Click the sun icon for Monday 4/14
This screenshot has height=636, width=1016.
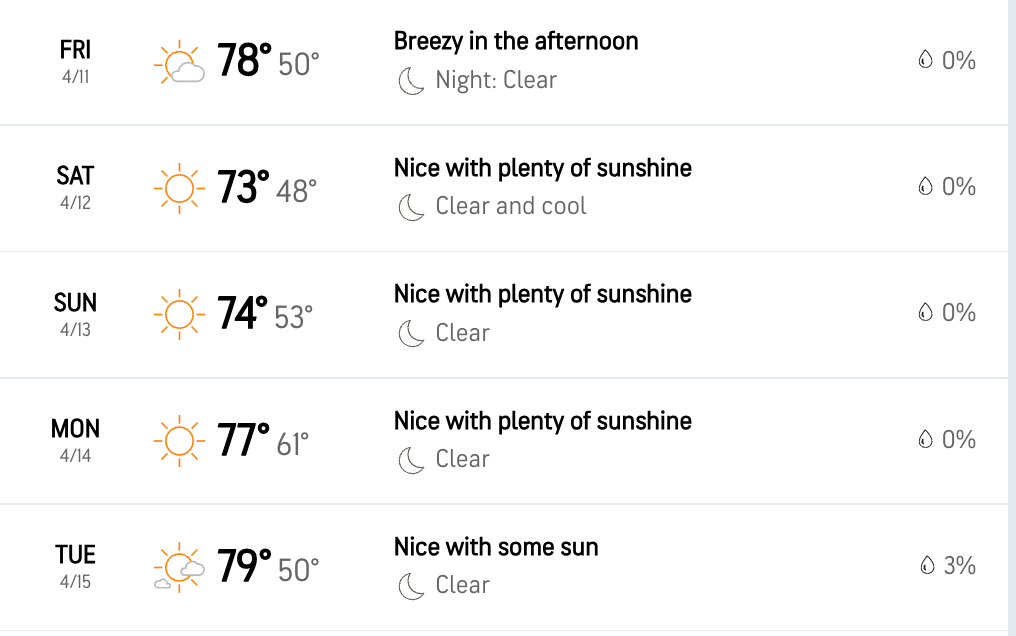[x=179, y=441]
